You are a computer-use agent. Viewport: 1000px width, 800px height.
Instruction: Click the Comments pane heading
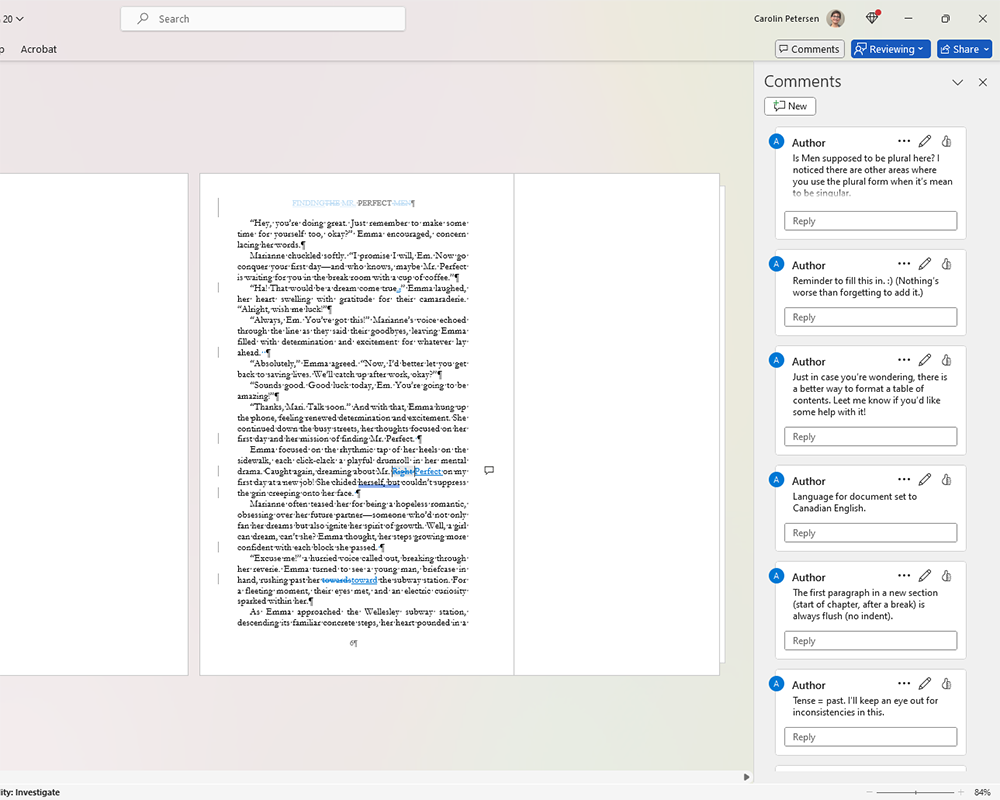pyautogui.click(x=802, y=82)
